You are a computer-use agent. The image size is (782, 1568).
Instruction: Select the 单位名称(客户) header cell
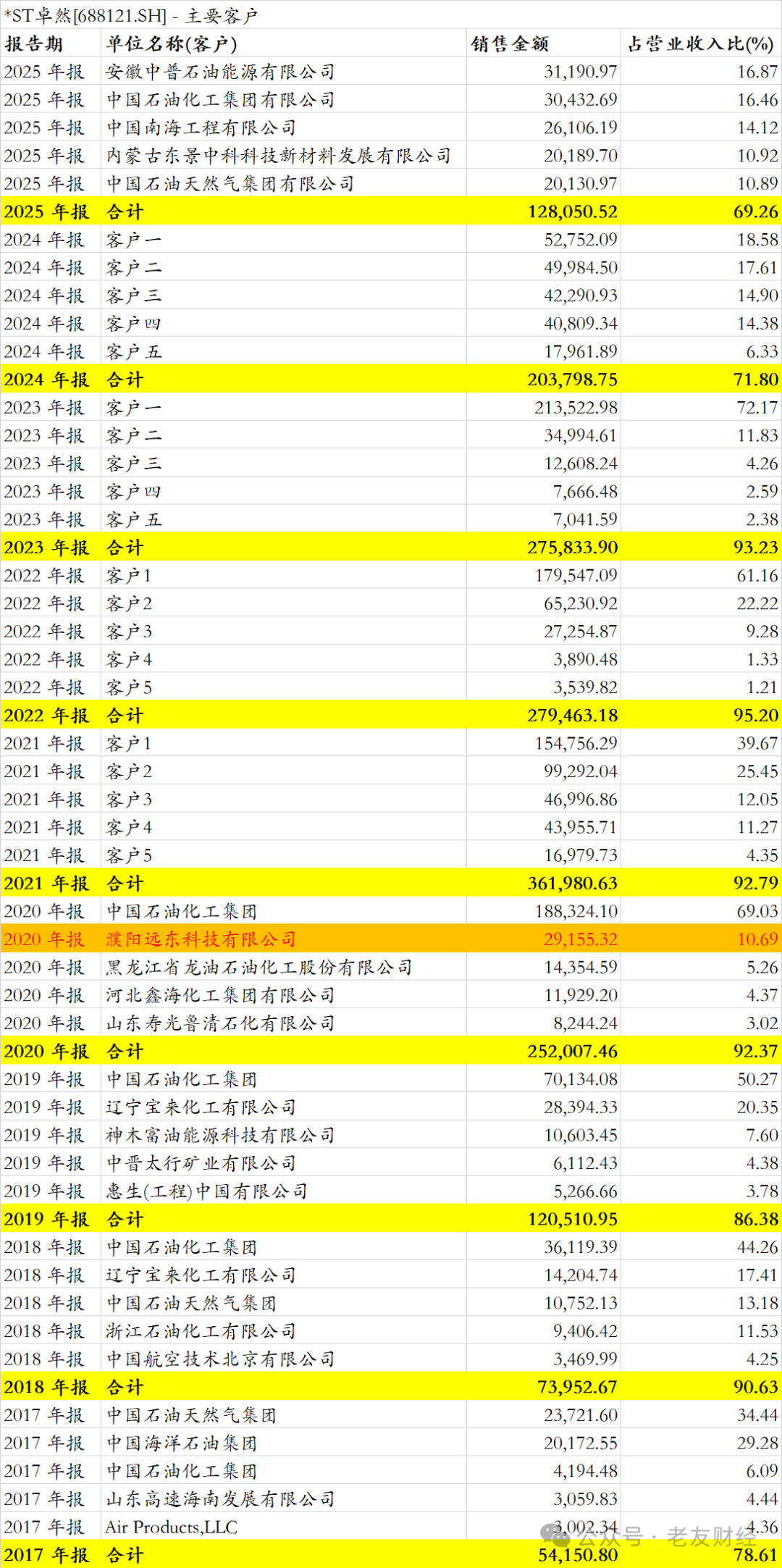(x=172, y=44)
